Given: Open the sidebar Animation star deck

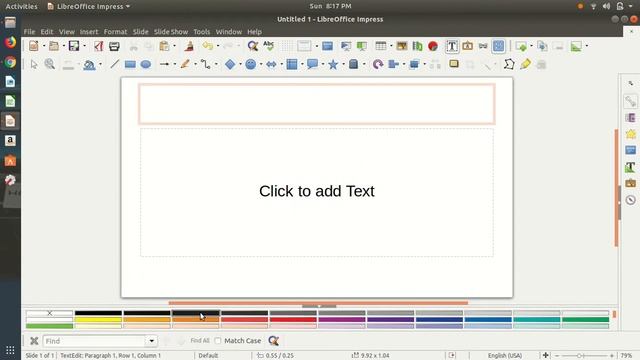Looking at the screenshot, I should 631,134.
